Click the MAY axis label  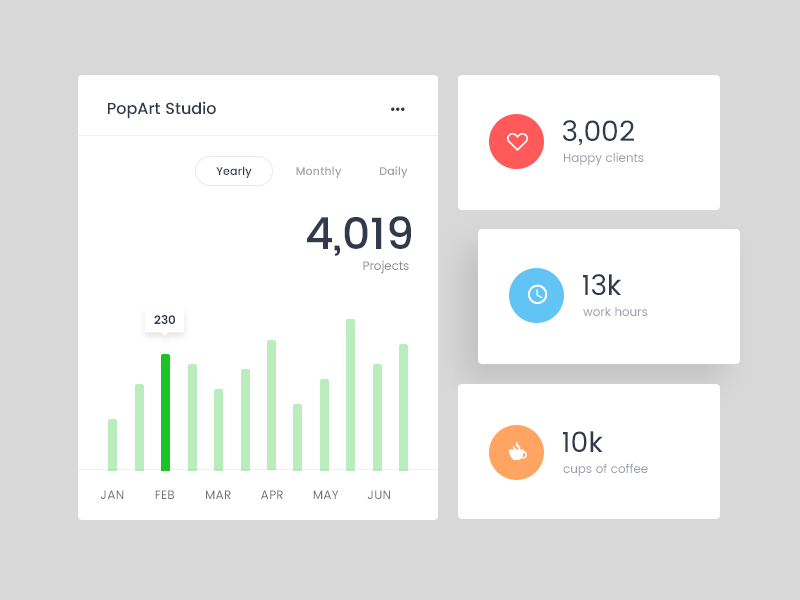326,495
